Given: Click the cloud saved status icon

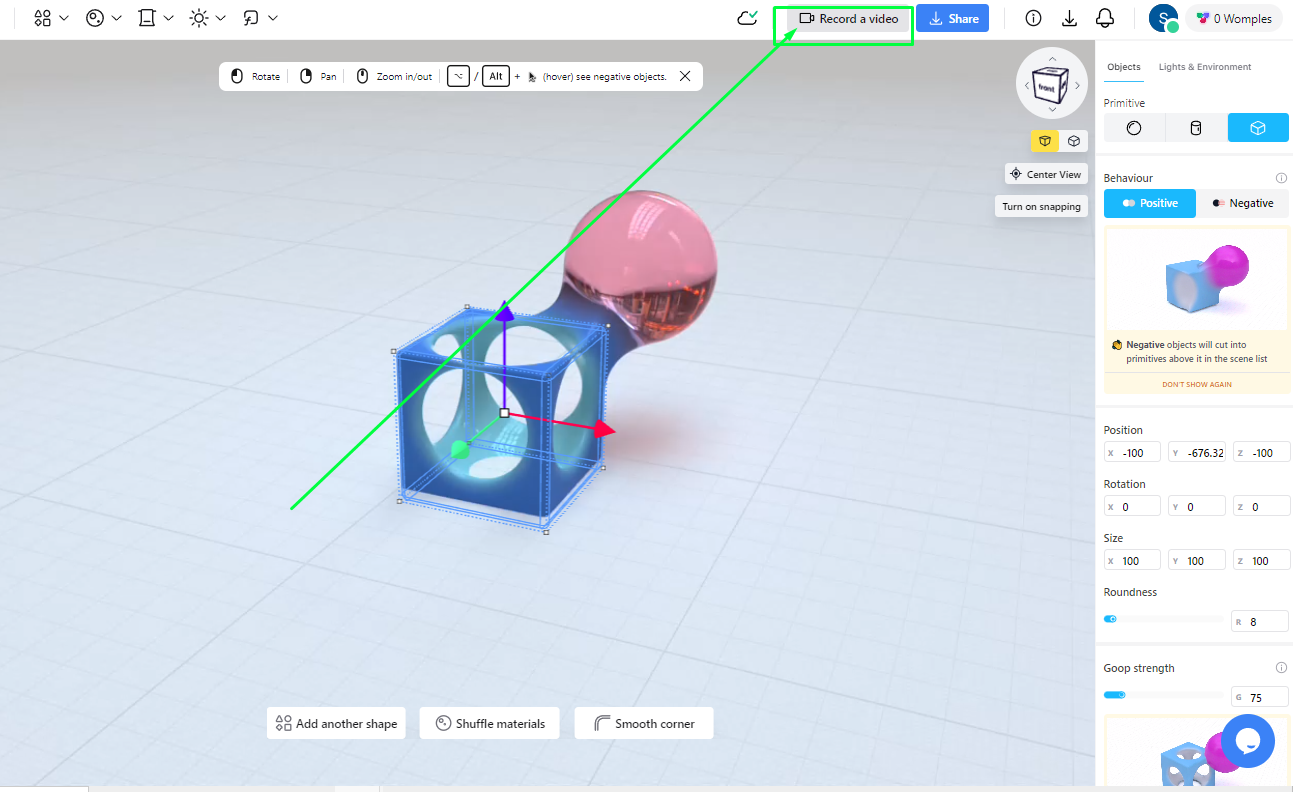Looking at the screenshot, I should (747, 18).
